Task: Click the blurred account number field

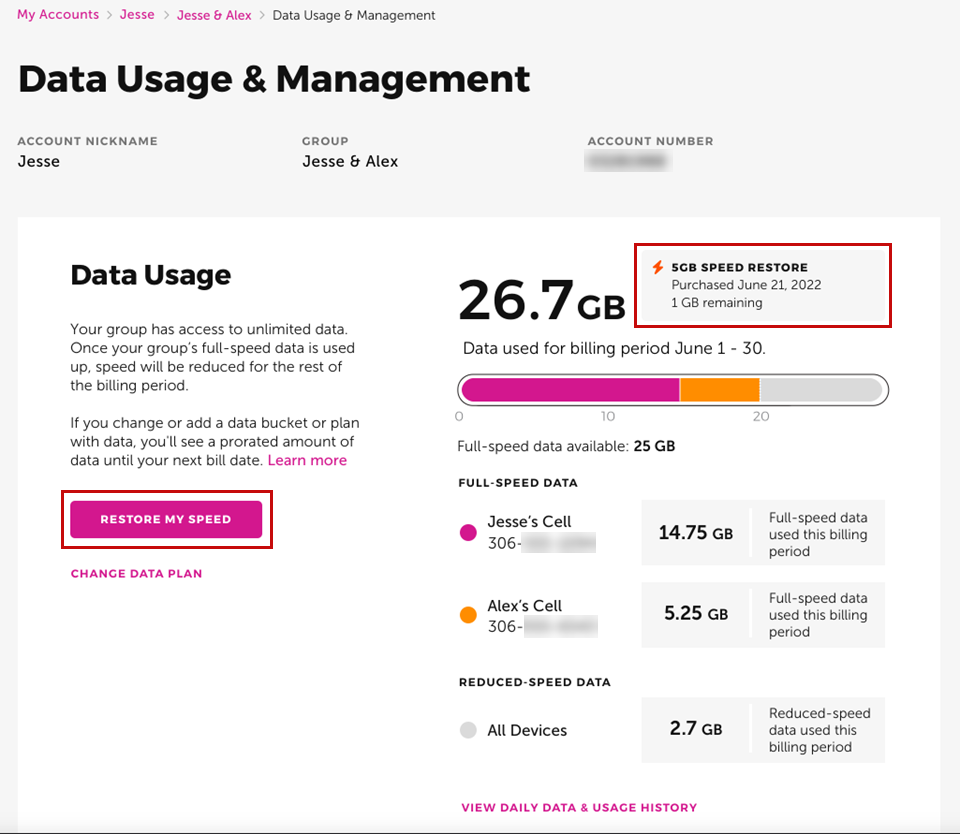Action: [628, 160]
